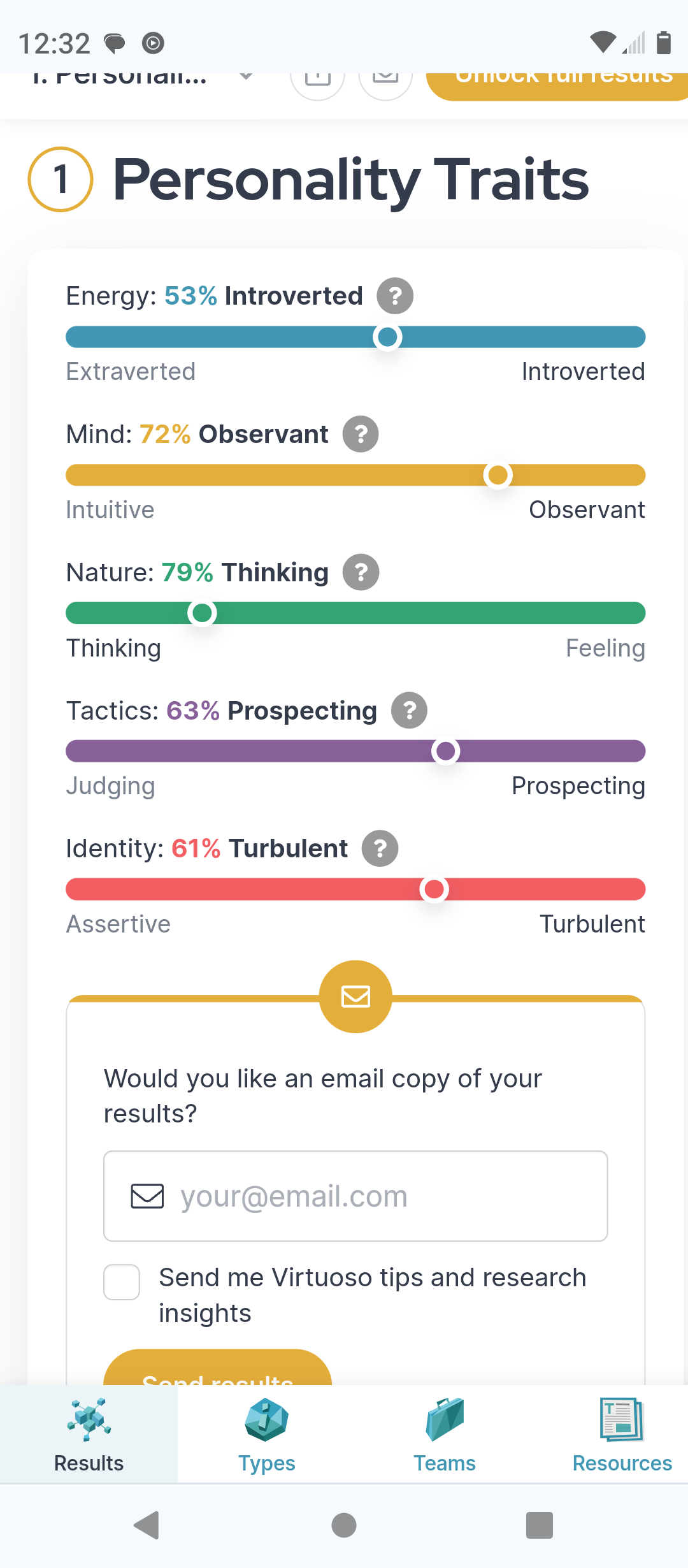
Task: Switch to the Teams tab
Action: tap(445, 1434)
